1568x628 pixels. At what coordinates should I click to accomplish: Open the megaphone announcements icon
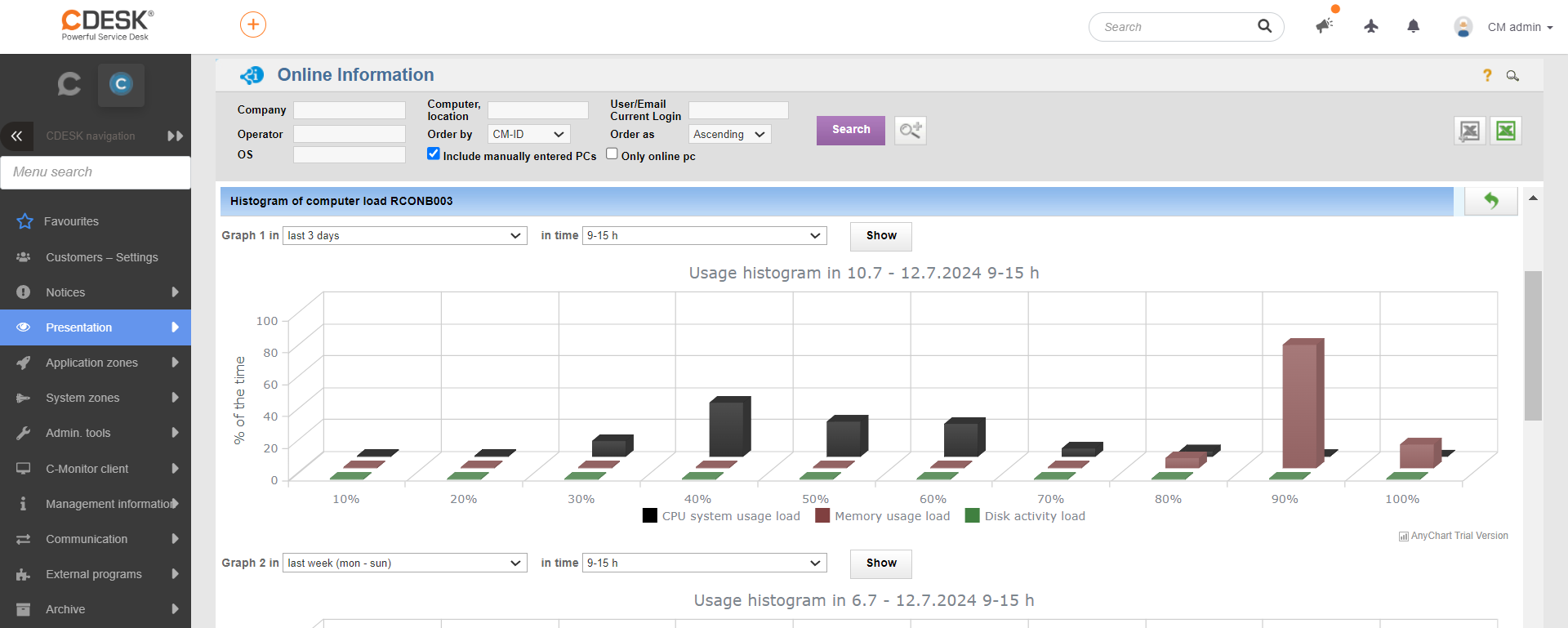click(1324, 26)
